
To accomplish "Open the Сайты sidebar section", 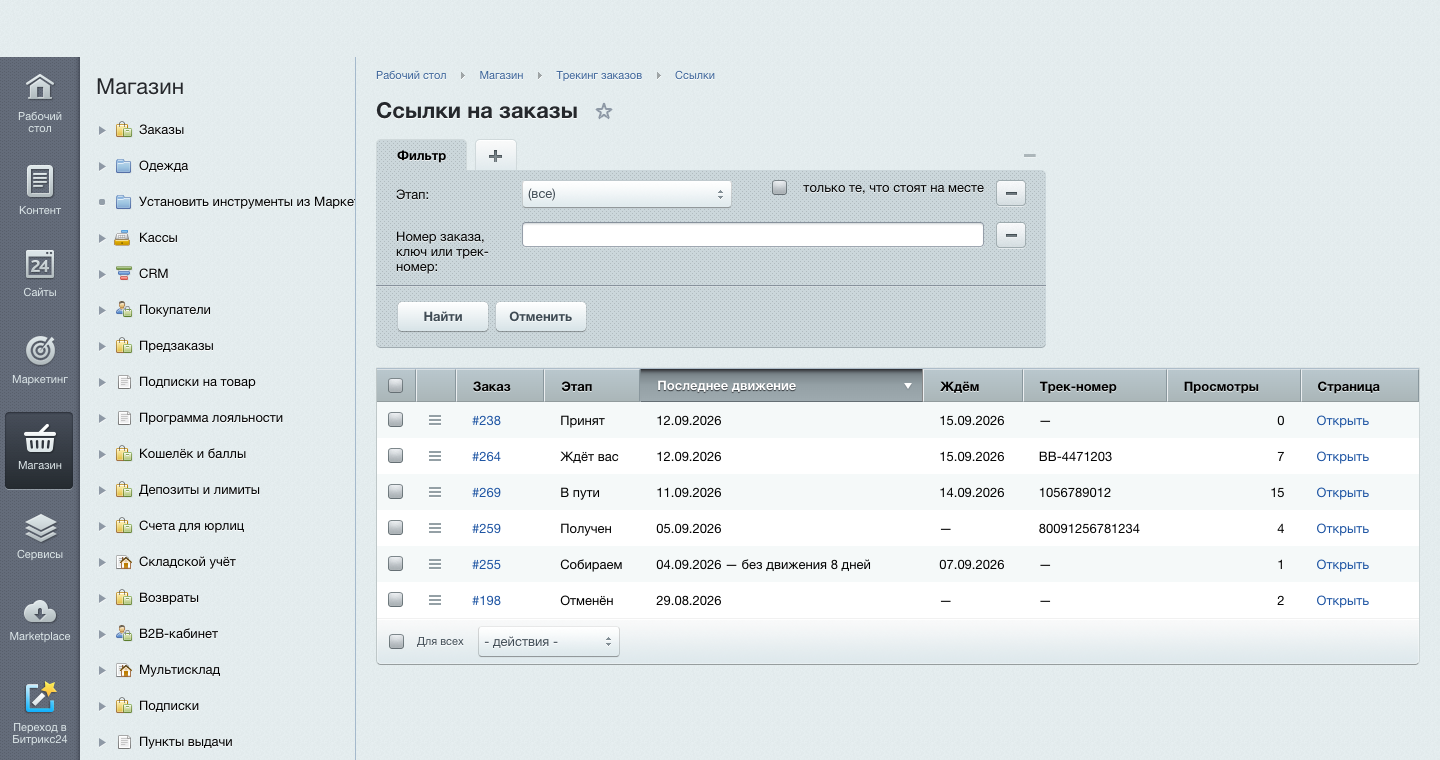I will point(39,271).
